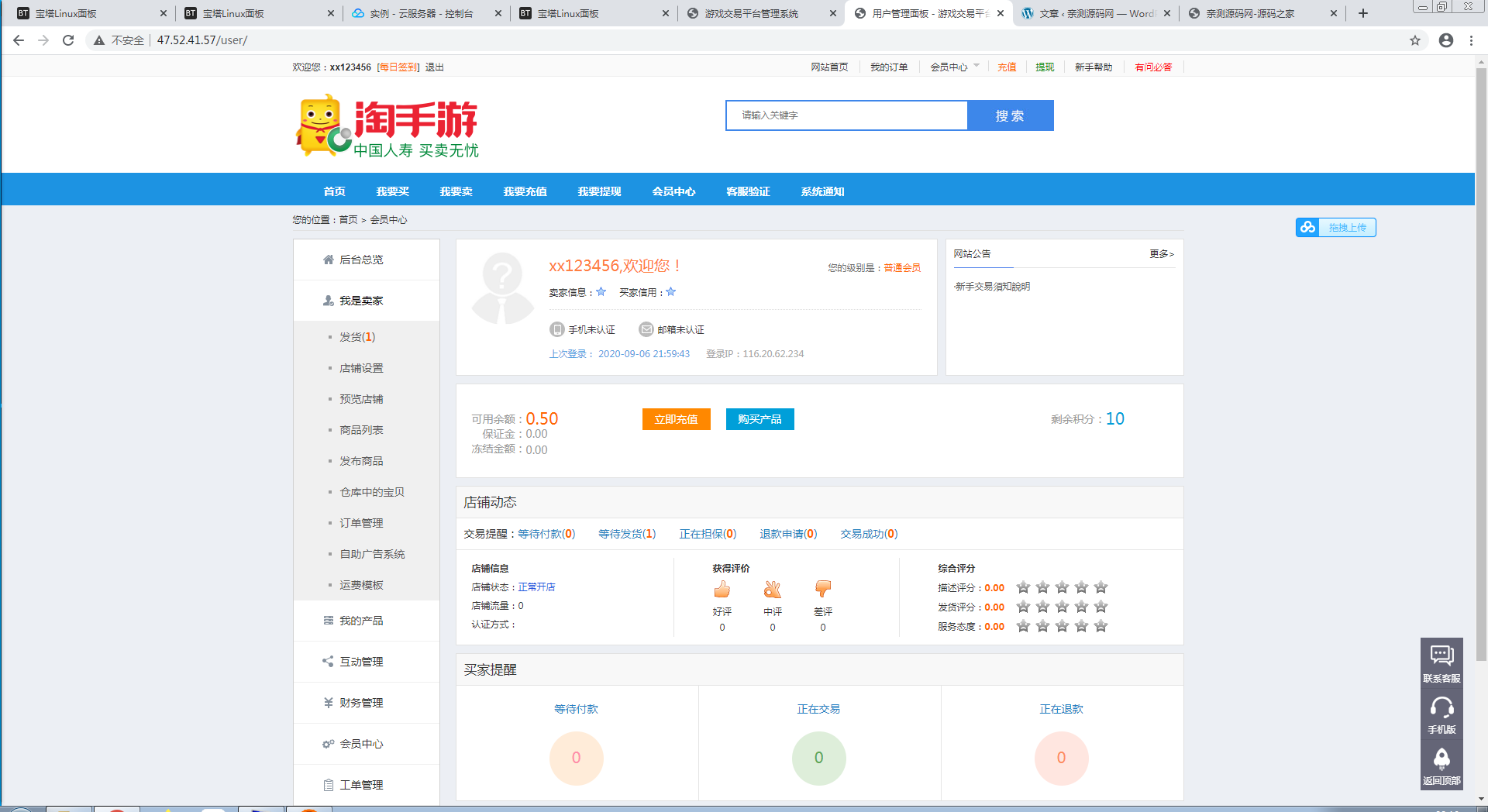Click the 拖拽上传 cloud upload button
The image size is (1488, 812).
pos(1335,227)
